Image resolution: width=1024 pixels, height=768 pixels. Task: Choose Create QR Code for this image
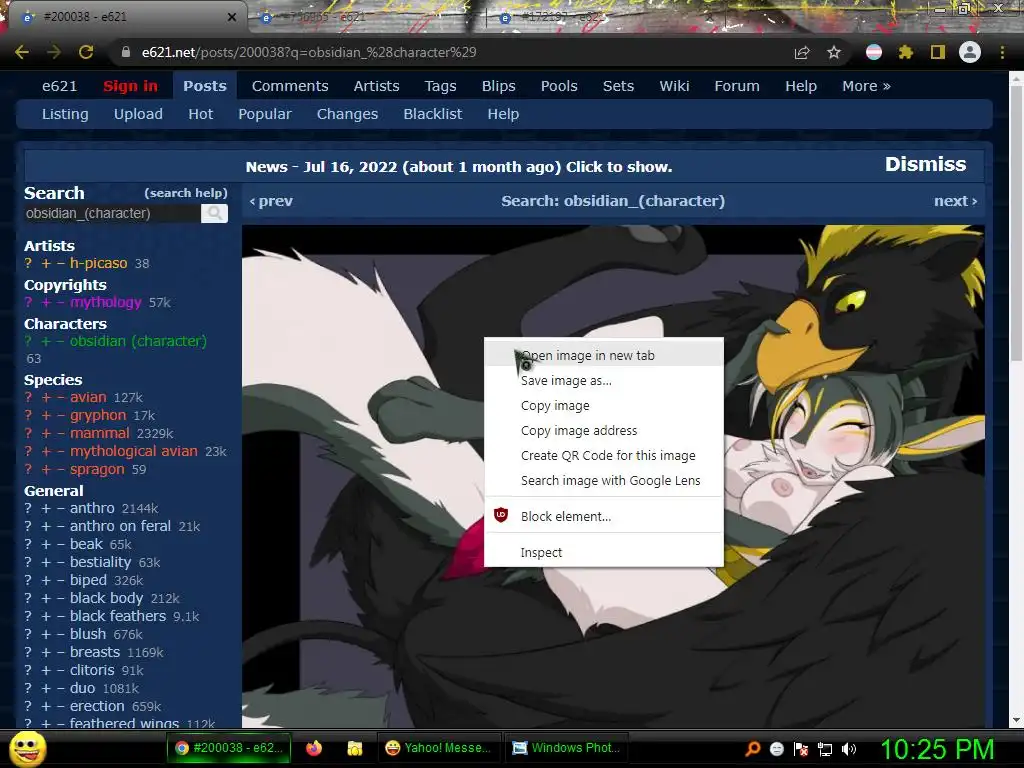pos(603,455)
